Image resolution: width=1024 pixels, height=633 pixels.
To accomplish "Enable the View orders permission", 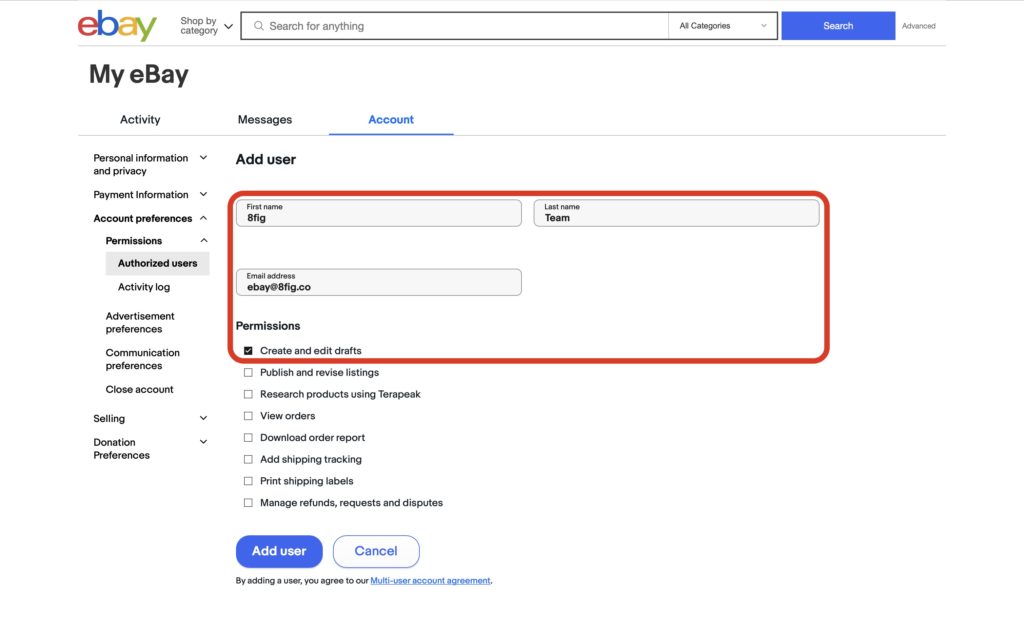I will point(248,416).
